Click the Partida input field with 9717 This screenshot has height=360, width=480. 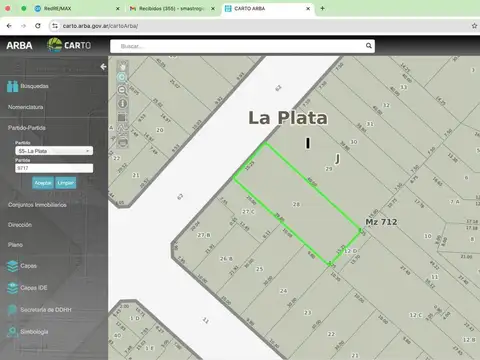tap(54, 168)
